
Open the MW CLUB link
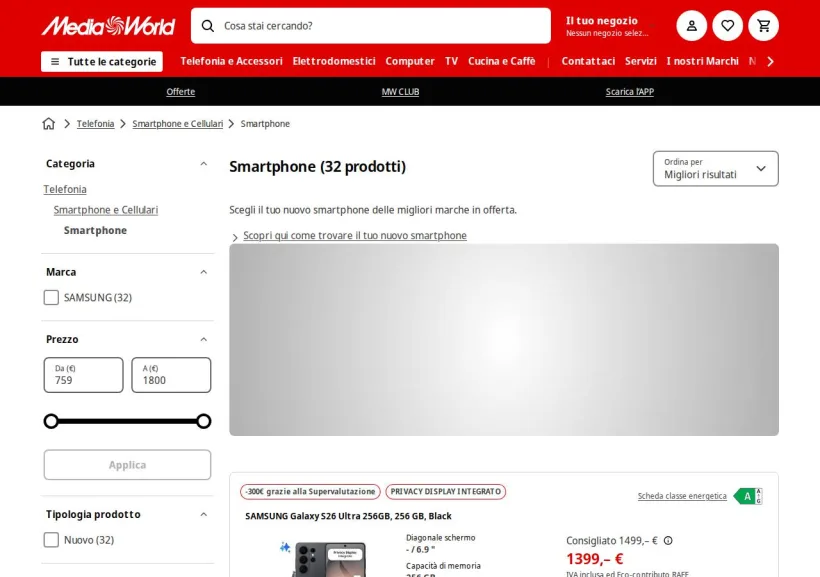click(x=400, y=92)
